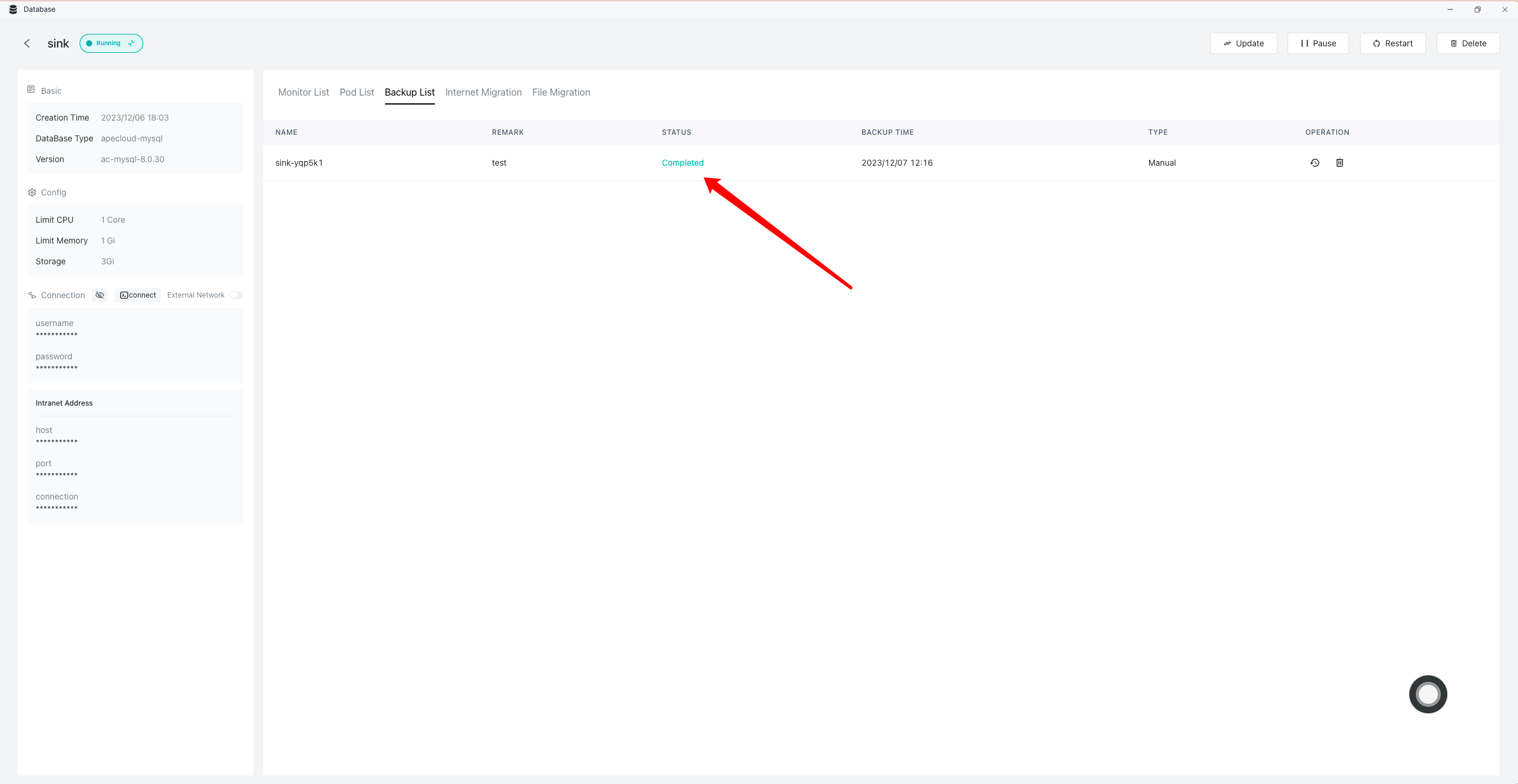The height and width of the screenshot is (784, 1518).
Task: Click the restore backup icon for sink-yqp5k1
Action: [x=1315, y=163]
